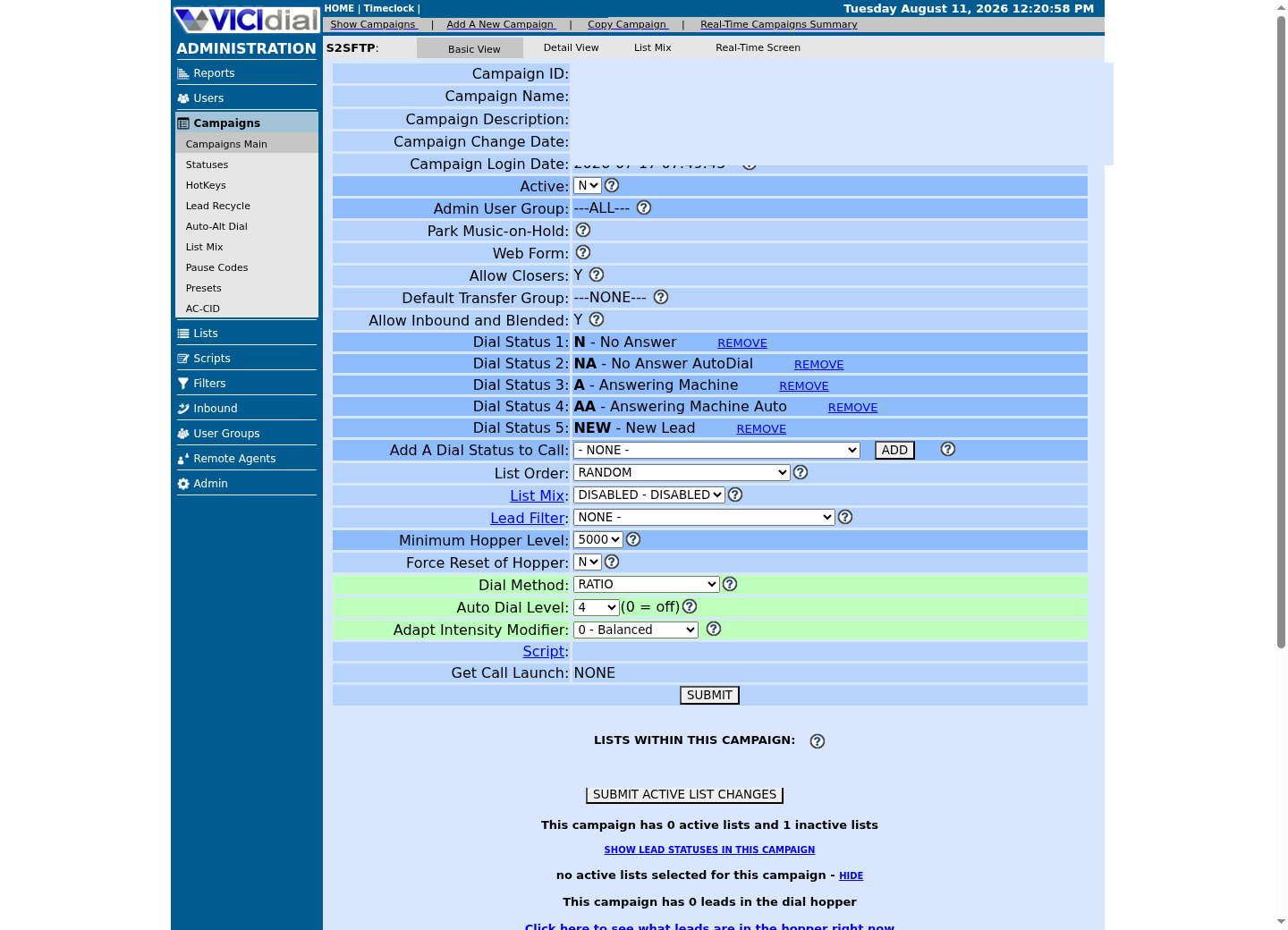1288x930 pixels.
Task: Expand the List Order RANDOM dropdown
Action: click(x=682, y=472)
